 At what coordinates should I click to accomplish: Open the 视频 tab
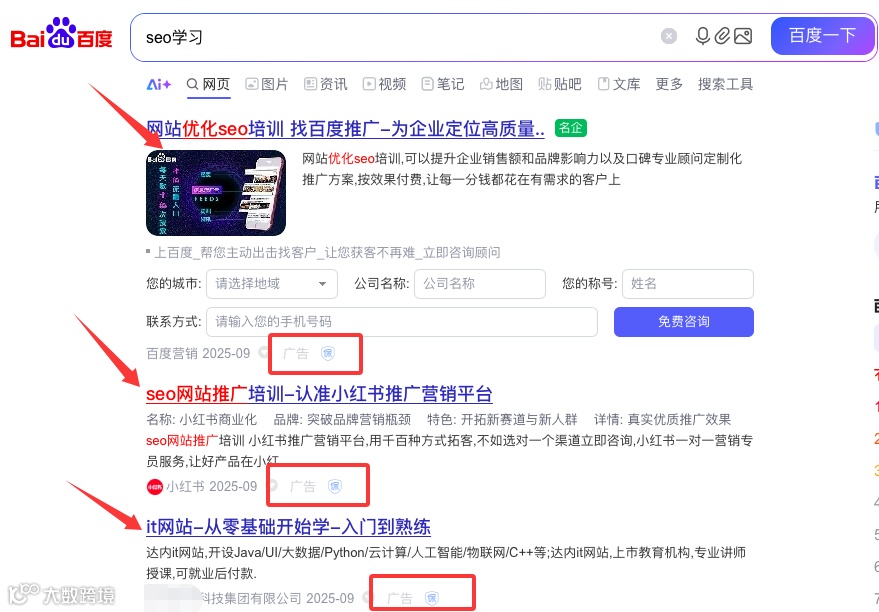pos(384,85)
